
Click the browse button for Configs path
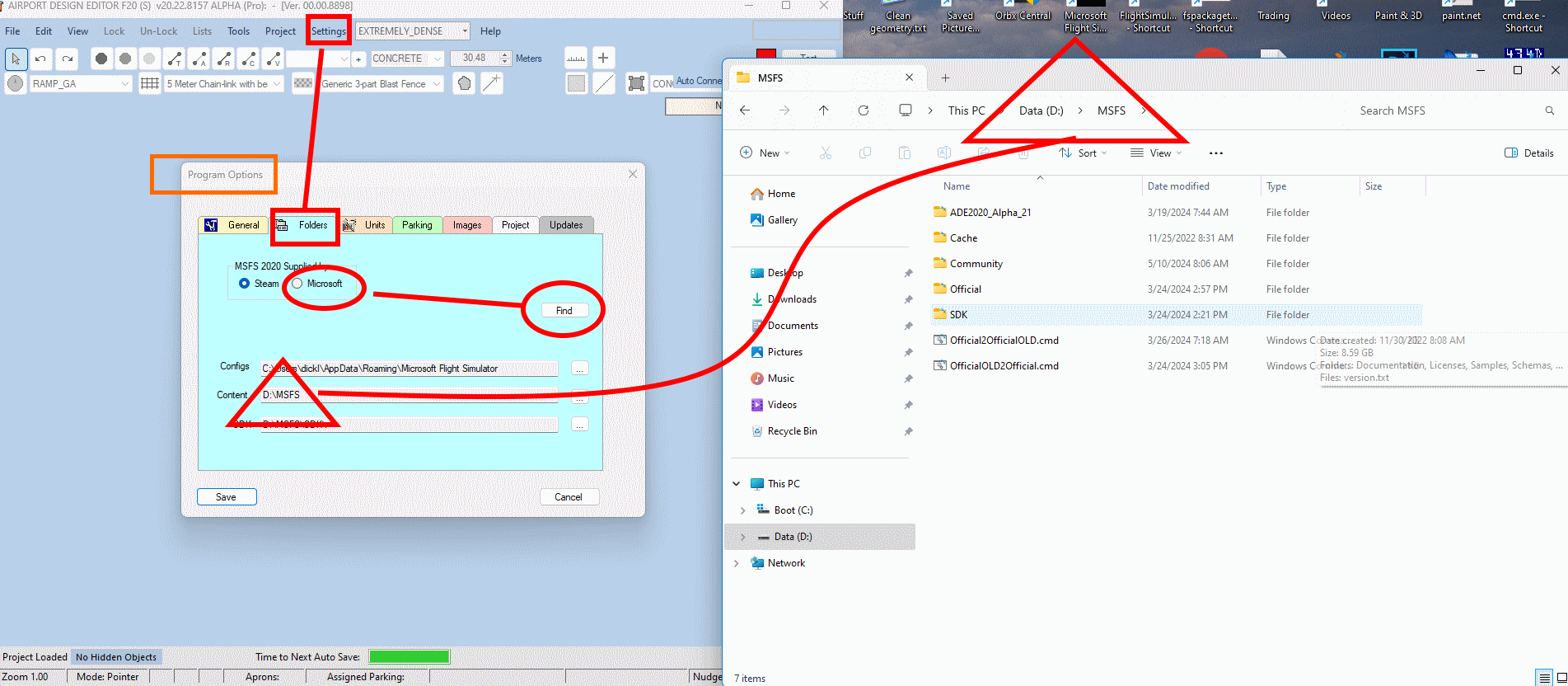click(580, 369)
